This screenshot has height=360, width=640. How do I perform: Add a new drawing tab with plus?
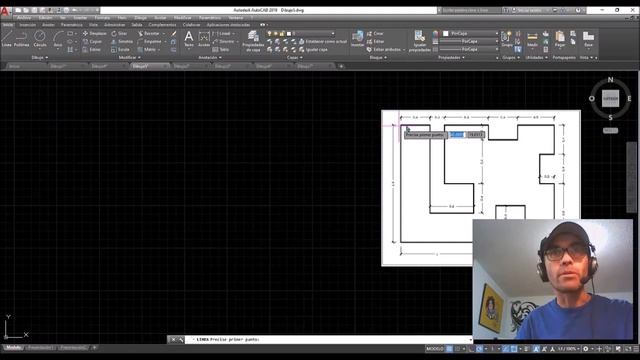click(341, 66)
